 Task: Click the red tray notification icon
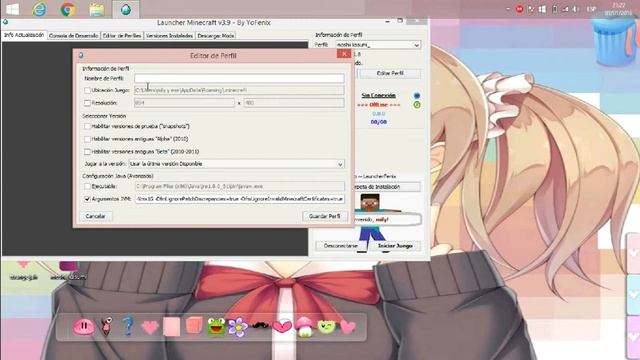[520, 9]
